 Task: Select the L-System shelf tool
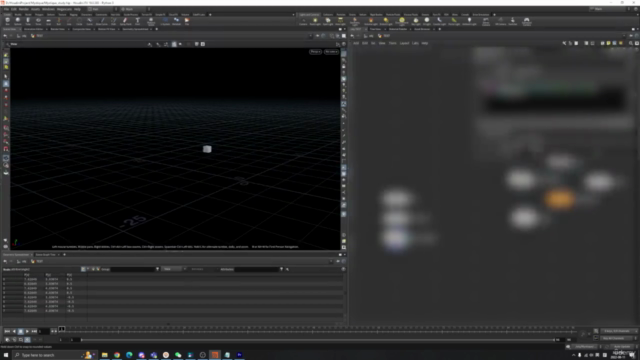[x=165, y=21]
